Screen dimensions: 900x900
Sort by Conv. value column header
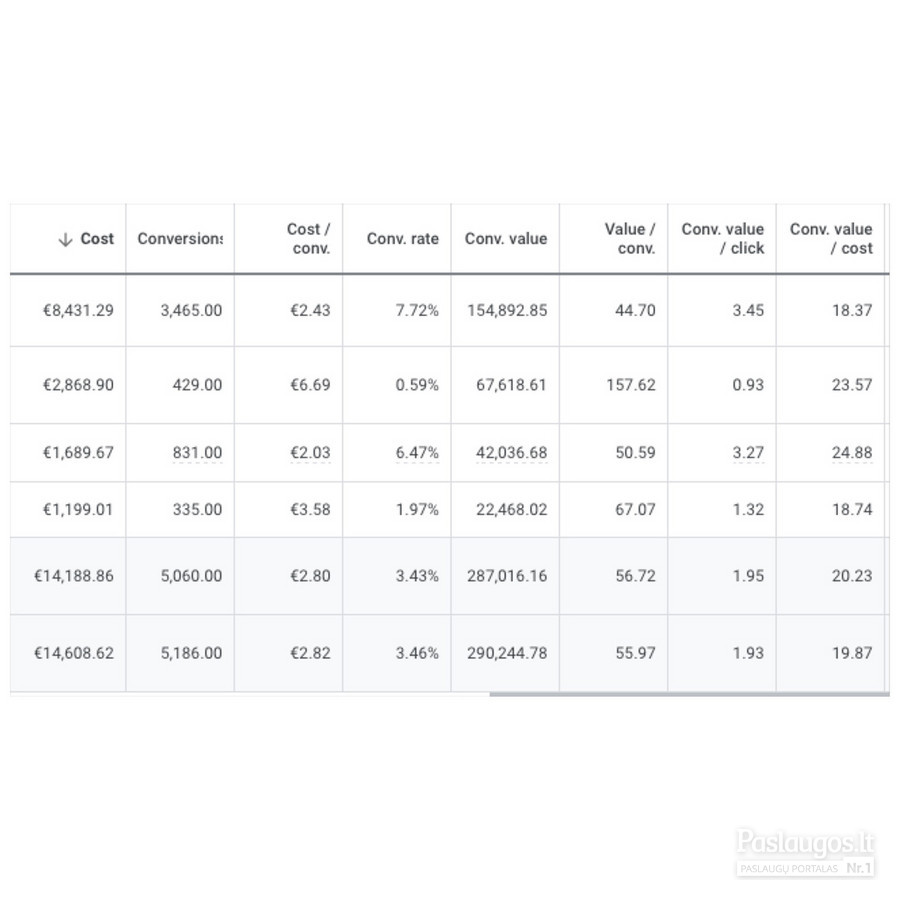pyautogui.click(x=506, y=239)
